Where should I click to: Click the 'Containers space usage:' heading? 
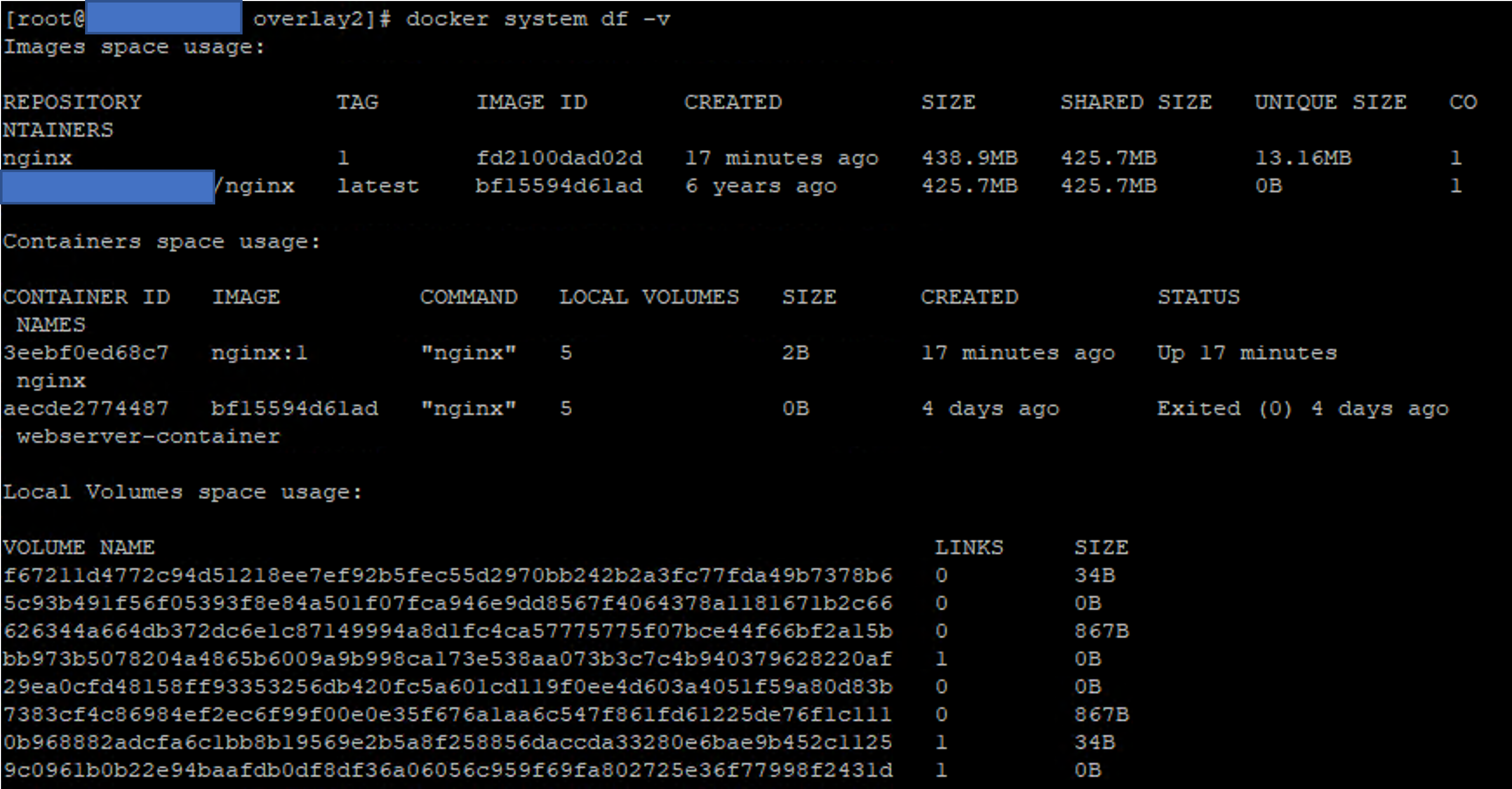pos(162,242)
